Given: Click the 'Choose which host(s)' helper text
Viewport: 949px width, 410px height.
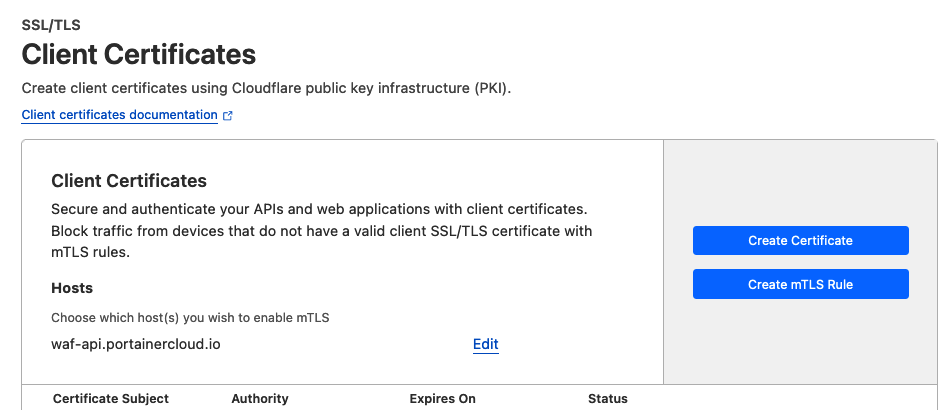Looking at the screenshot, I should tap(190, 317).
